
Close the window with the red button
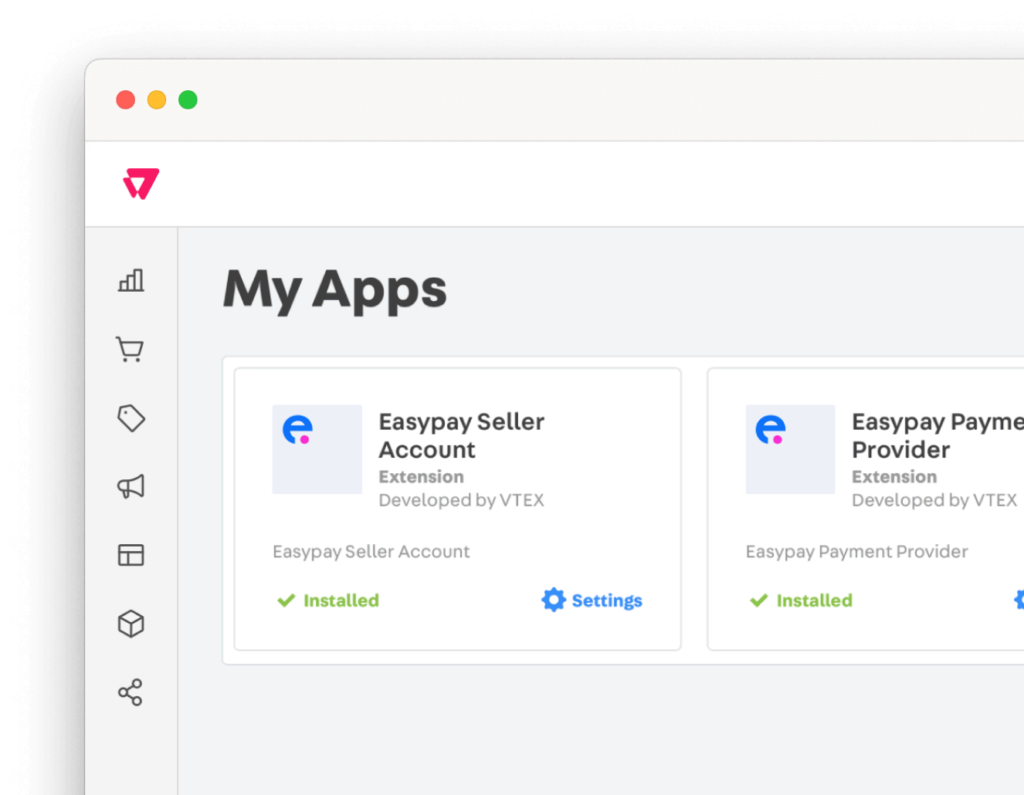pyautogui.click(x=125, y=100)
